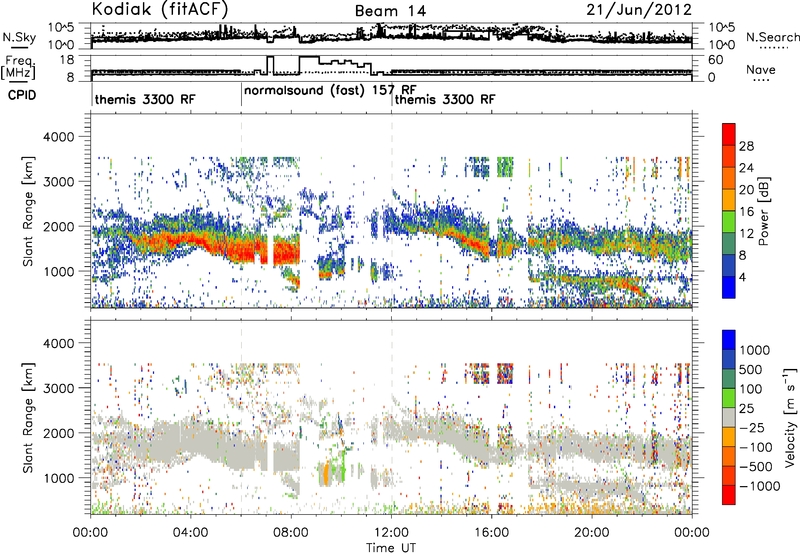The width and height of the screenshot is (800, 554).
Task: Click the frequency trace peak near 08:30
Action: (309, 57)
